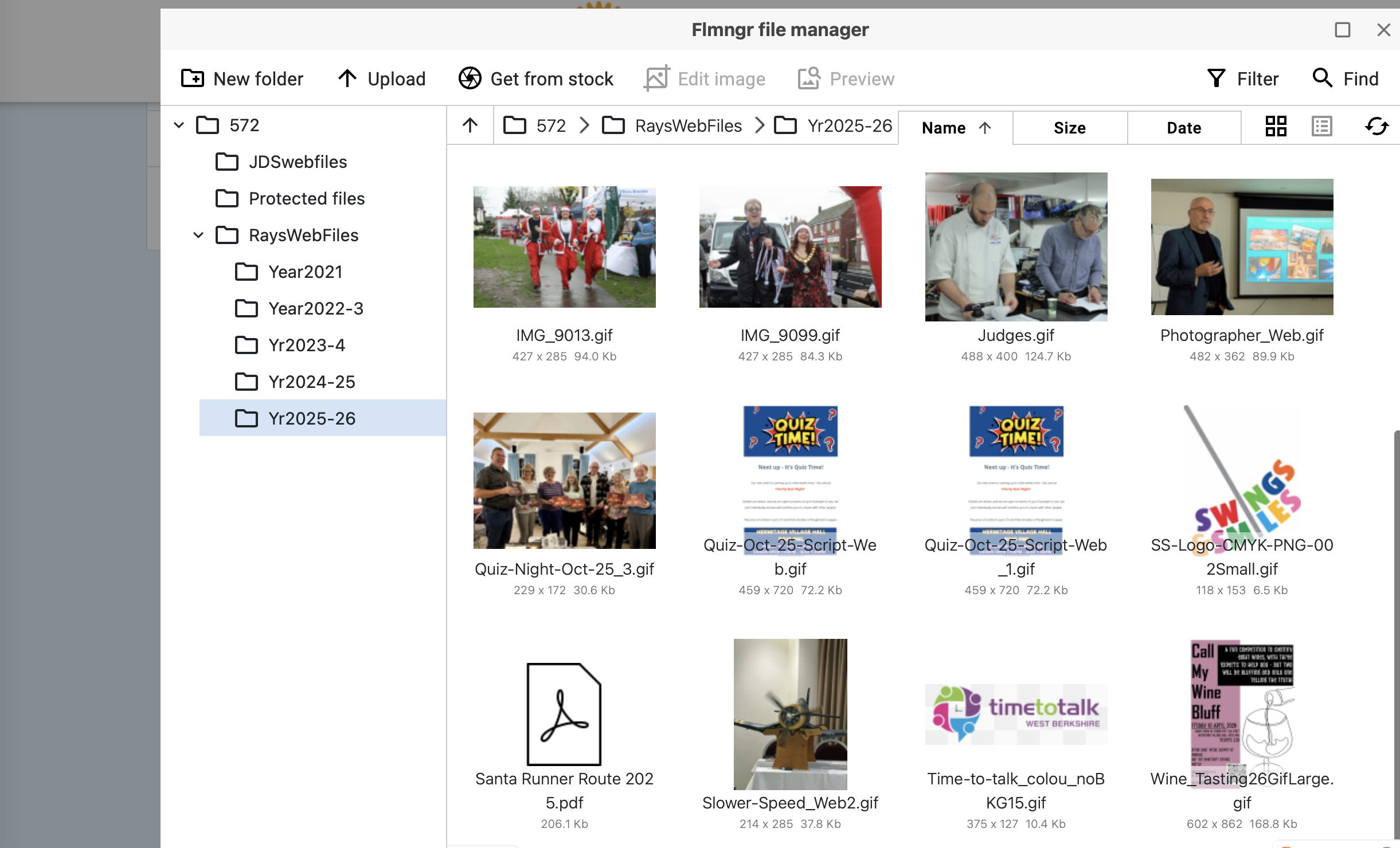The height and width of the screenshot is (848, 1400).
Task: Open the Yr2024-25 folder in tree
Action: [x=311, y=382]
